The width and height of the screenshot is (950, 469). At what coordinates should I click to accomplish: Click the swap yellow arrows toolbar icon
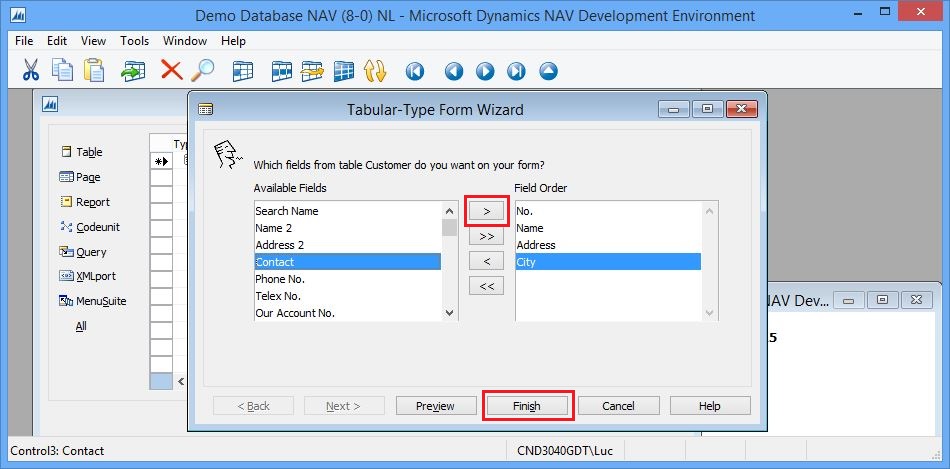pos(375,71)
